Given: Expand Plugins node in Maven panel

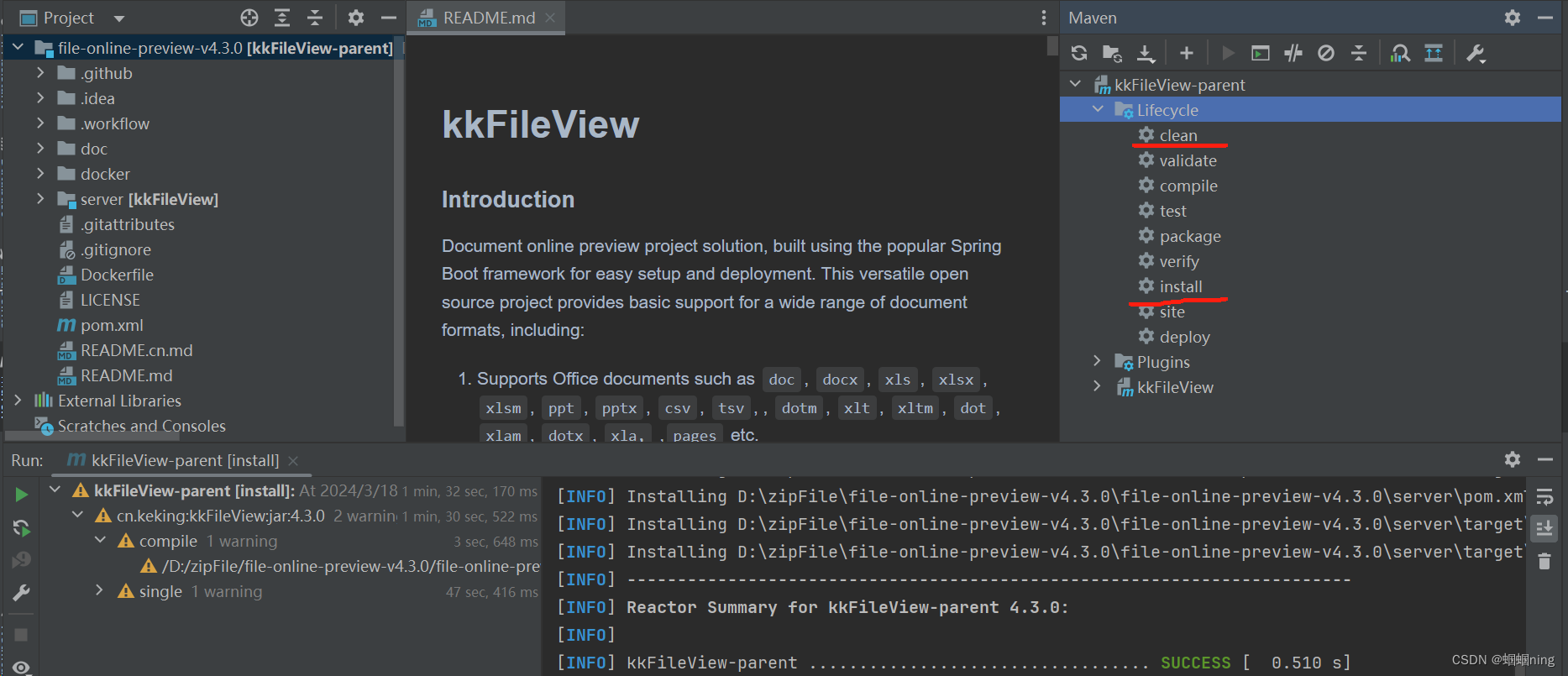Looking at the screenshot, I should tap(1098, 362).
